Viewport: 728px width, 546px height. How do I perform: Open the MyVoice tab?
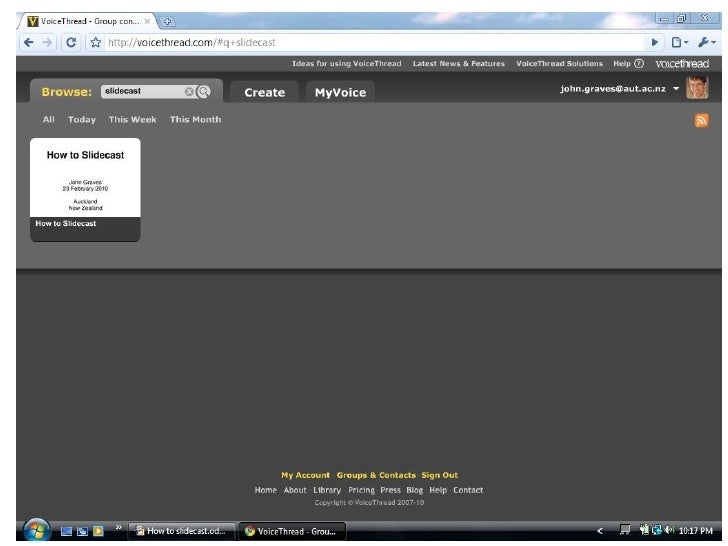click(340, 92)
